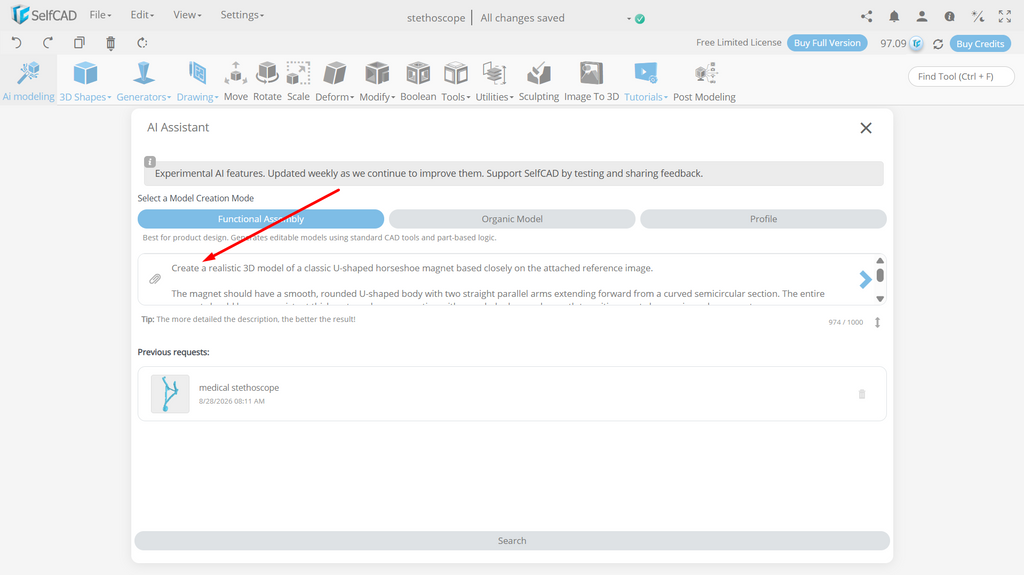Open Image To 3D tool
Image resolution: width=1024 pixels, height=575 pixels.
click(x=591, y=81)
